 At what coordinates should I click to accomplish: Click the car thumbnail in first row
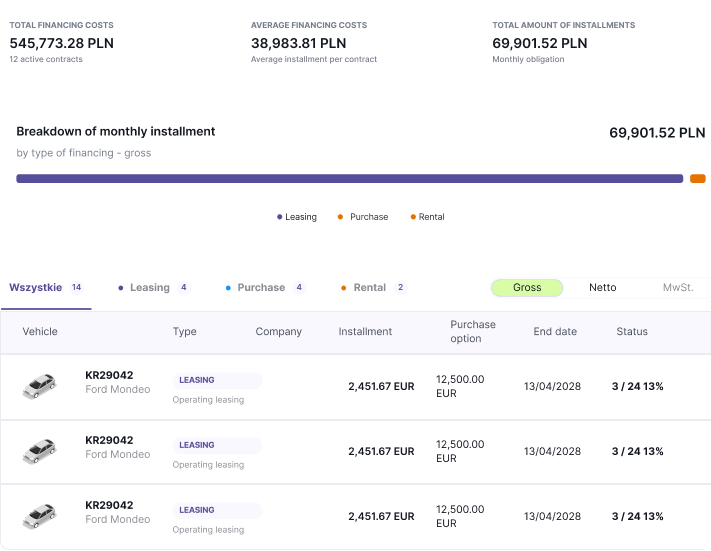tap(39, 386)
